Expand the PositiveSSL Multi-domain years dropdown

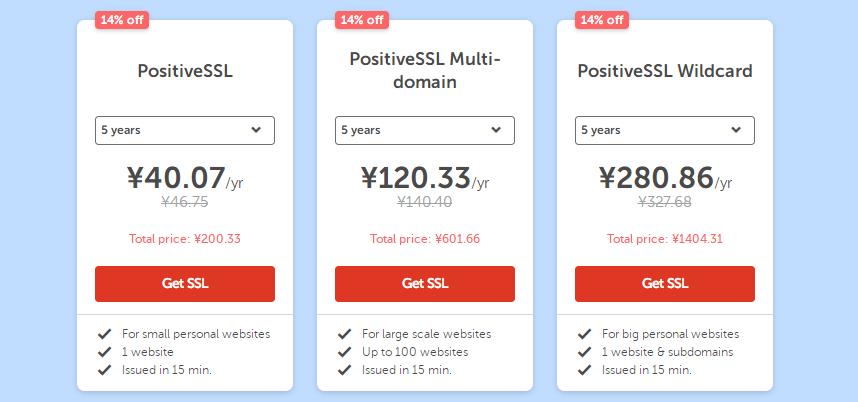pos(425,130)
